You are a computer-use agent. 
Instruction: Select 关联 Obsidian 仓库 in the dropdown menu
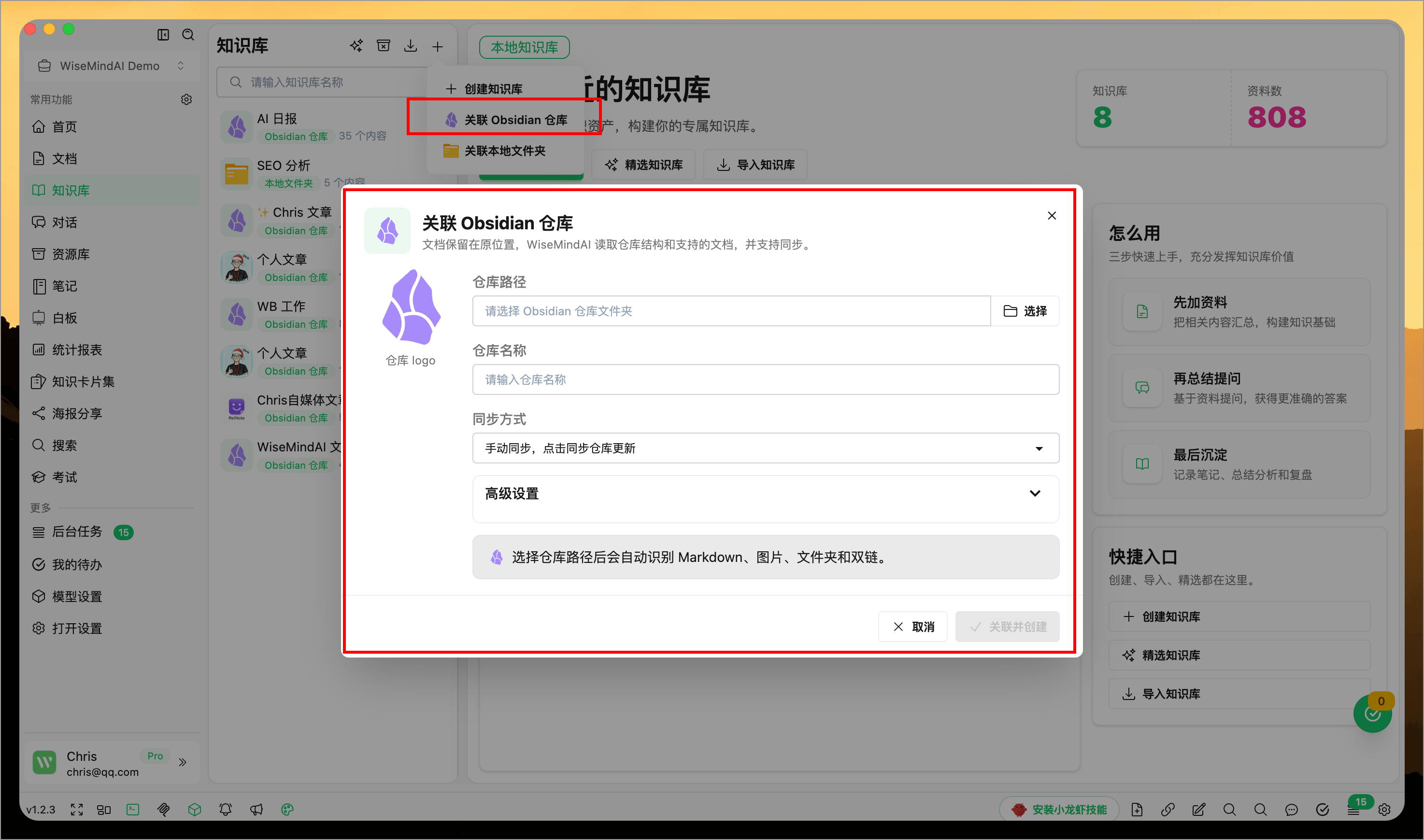504,119
